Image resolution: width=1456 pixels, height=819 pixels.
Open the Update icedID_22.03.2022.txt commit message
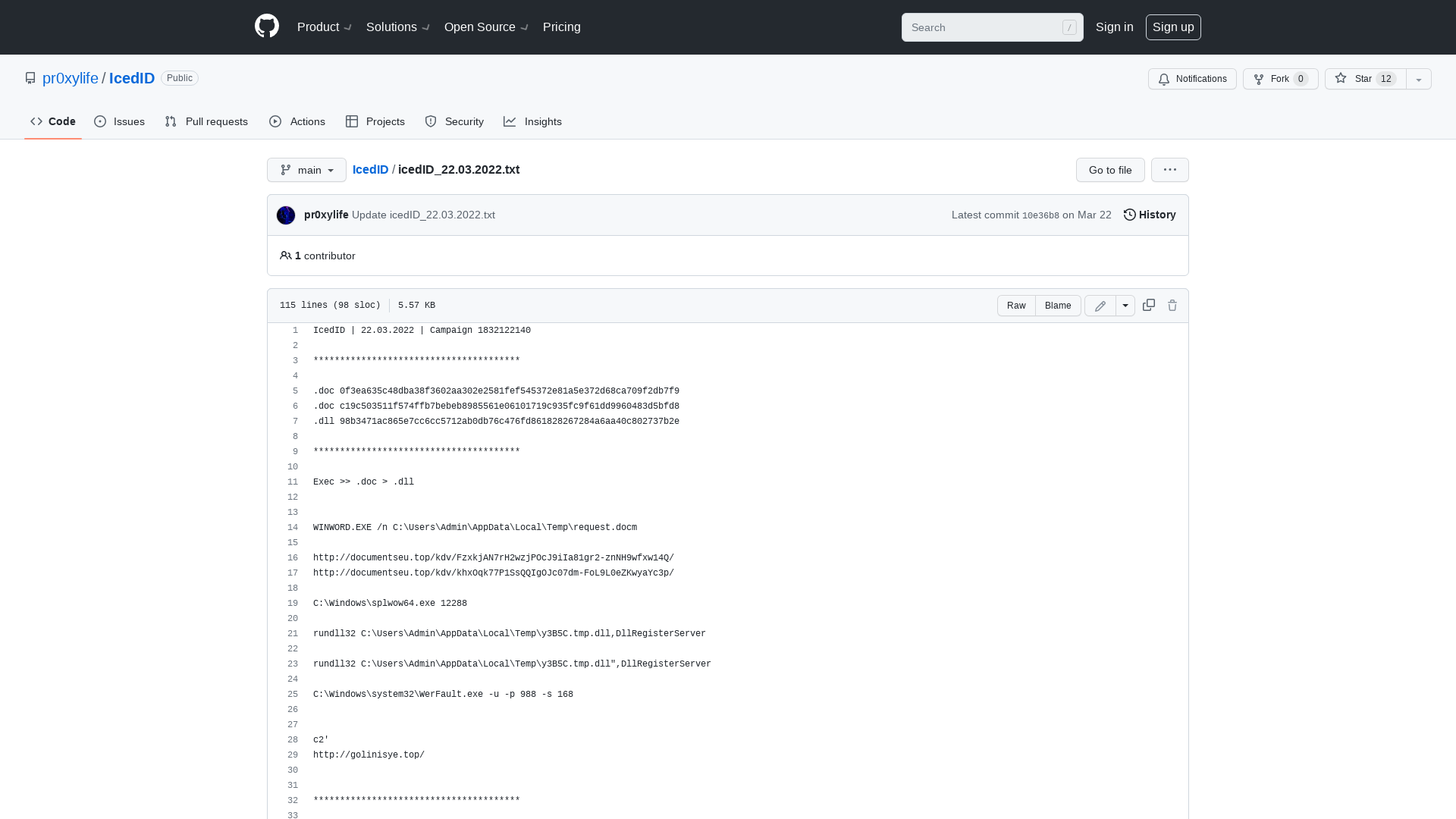coord(423,215)
